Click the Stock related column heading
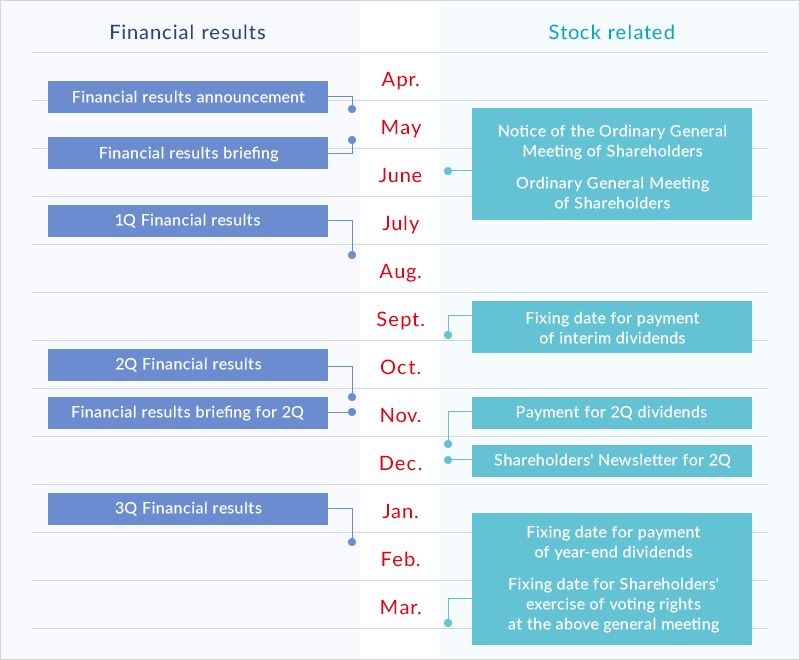The height and width of the screenshot is (660, 800). point(612,32)
